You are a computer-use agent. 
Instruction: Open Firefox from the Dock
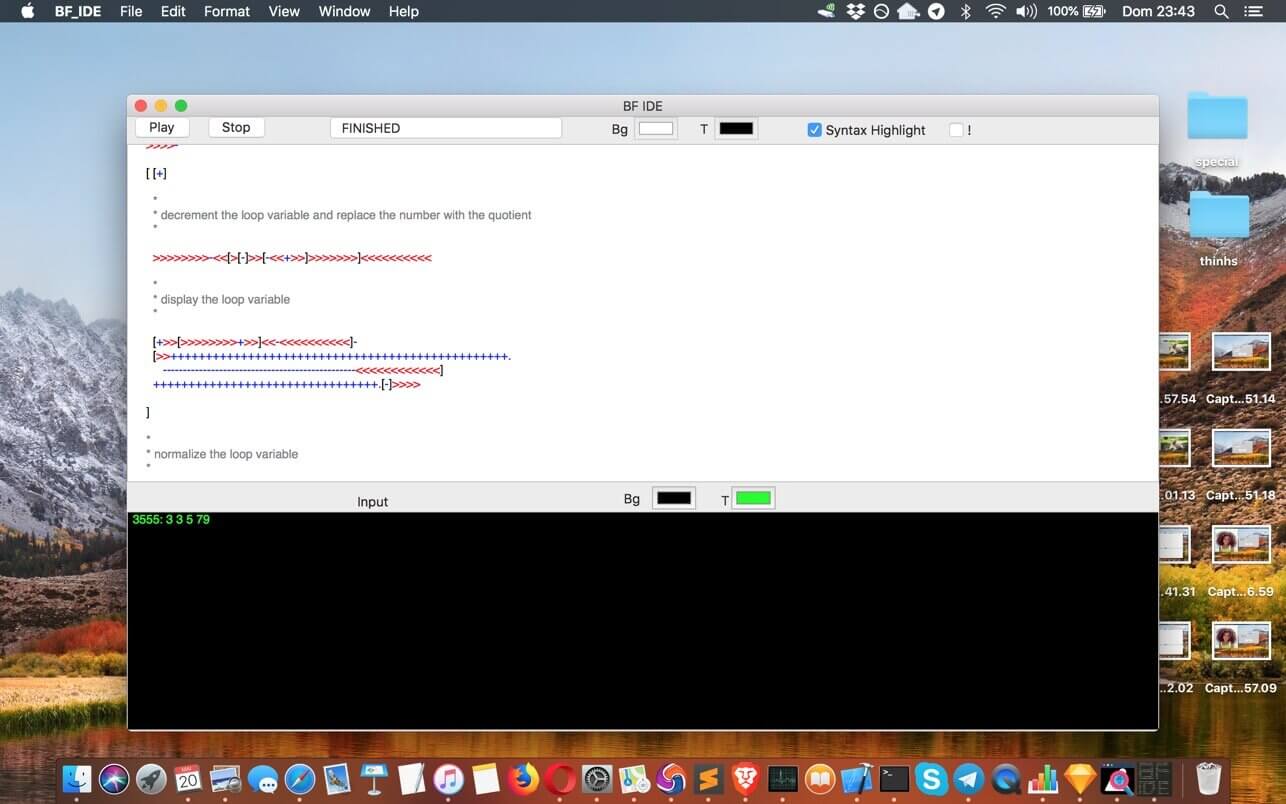coord(522,778)
